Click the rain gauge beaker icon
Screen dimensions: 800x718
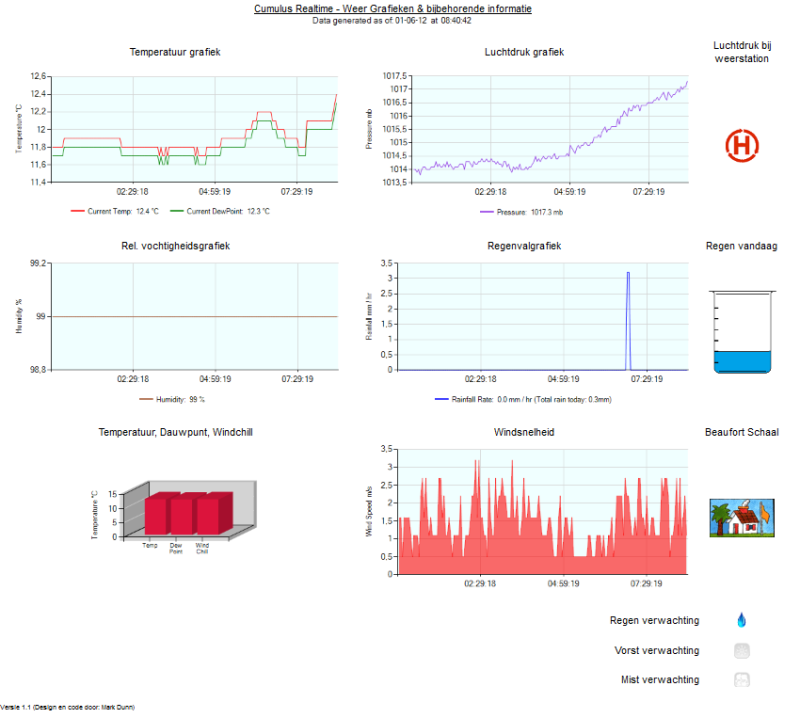741,333
